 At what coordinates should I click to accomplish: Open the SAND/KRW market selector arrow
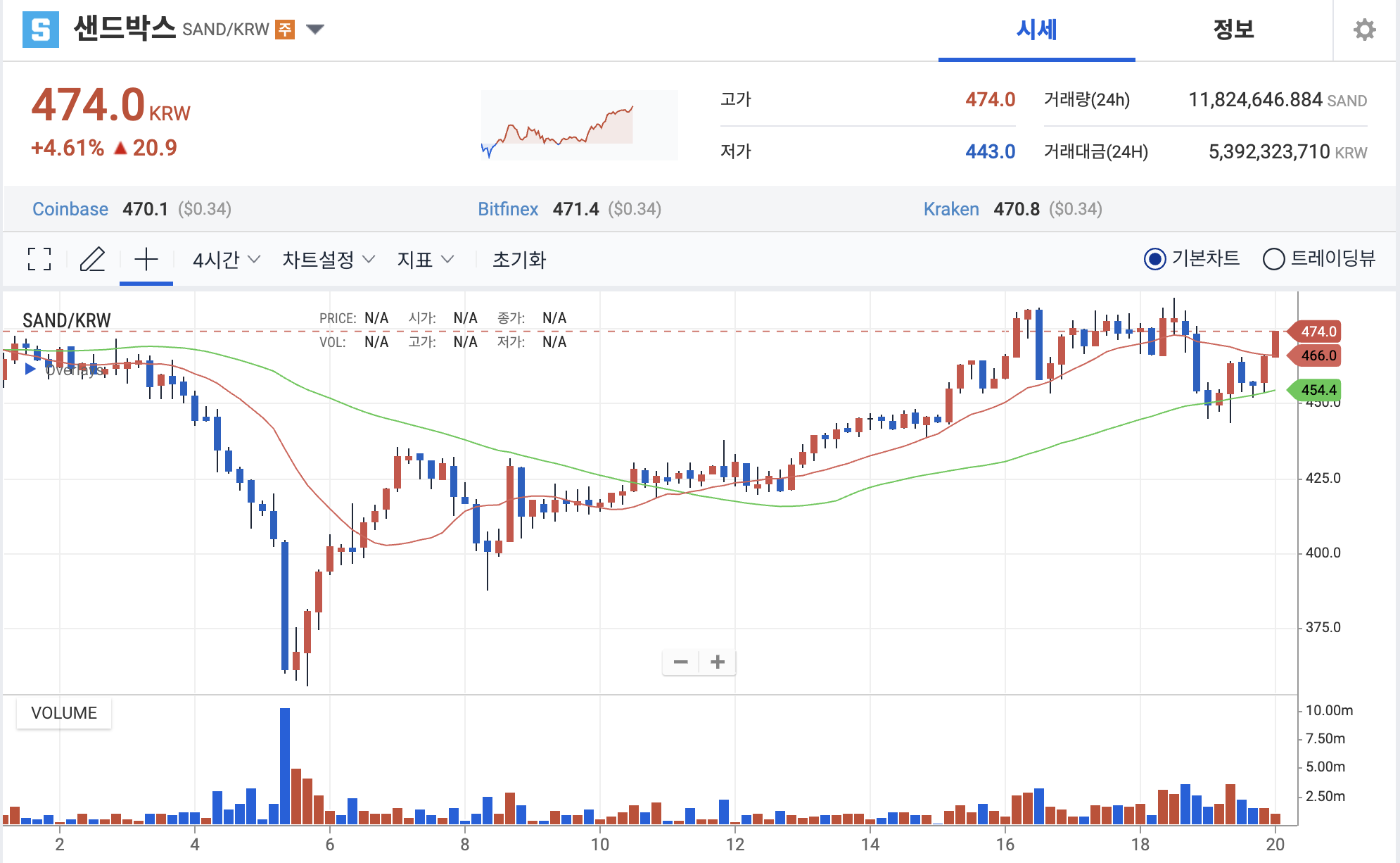coord(315,30)
